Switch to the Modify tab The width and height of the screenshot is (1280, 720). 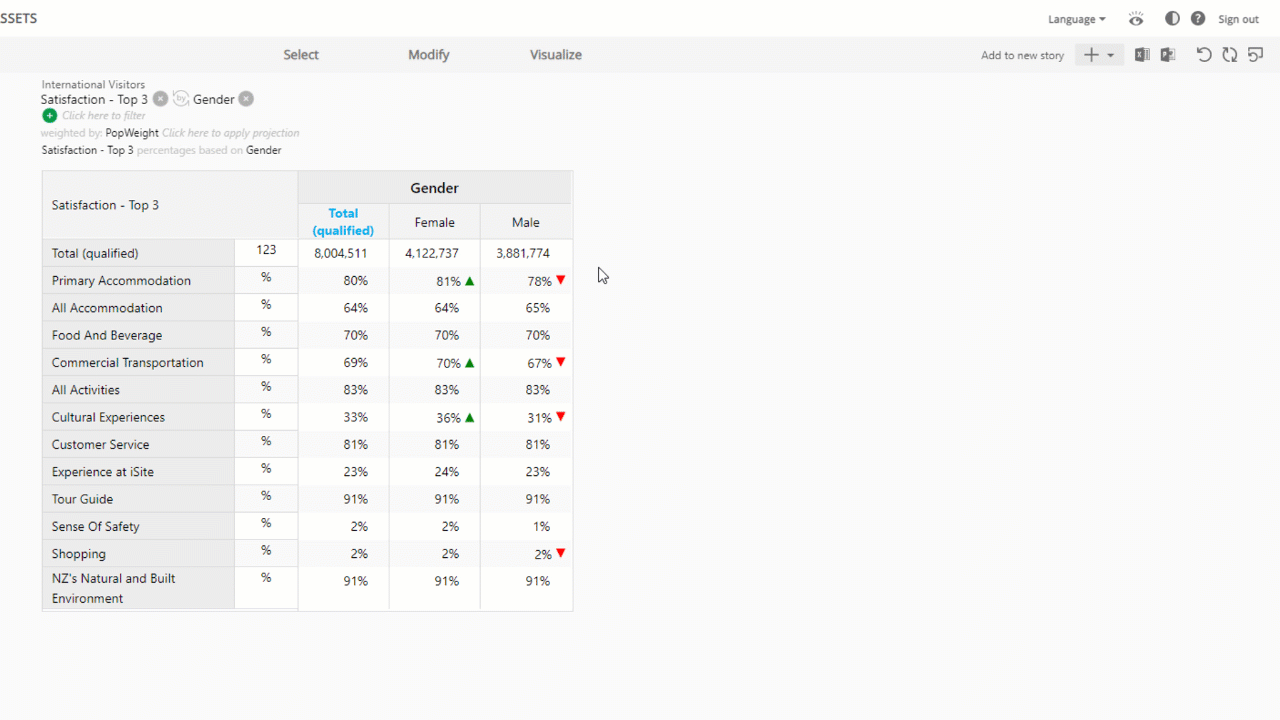[x=429, y=55]
